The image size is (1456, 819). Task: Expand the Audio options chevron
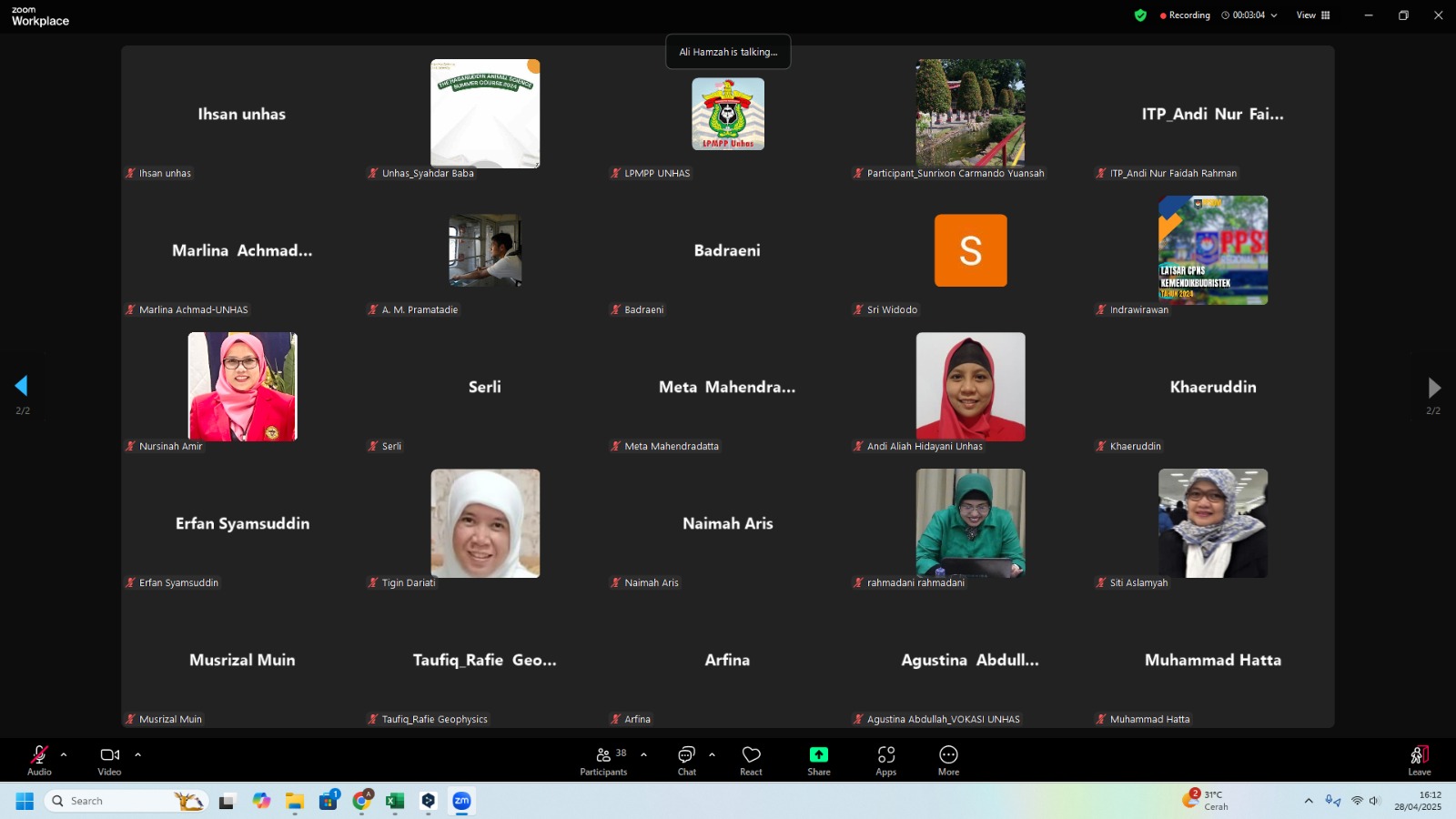coord(63,753)
